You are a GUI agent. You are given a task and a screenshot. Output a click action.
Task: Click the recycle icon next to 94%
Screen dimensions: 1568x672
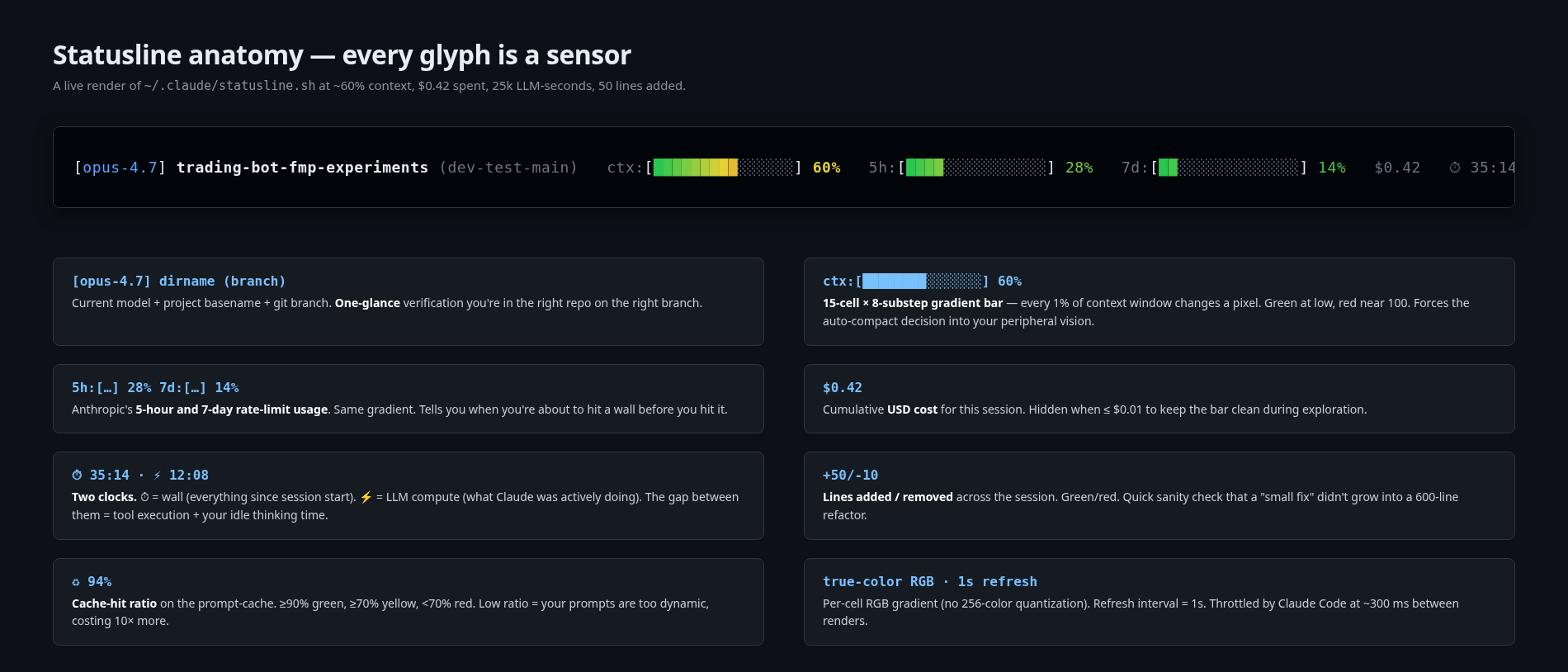click(x=76, y=582)
